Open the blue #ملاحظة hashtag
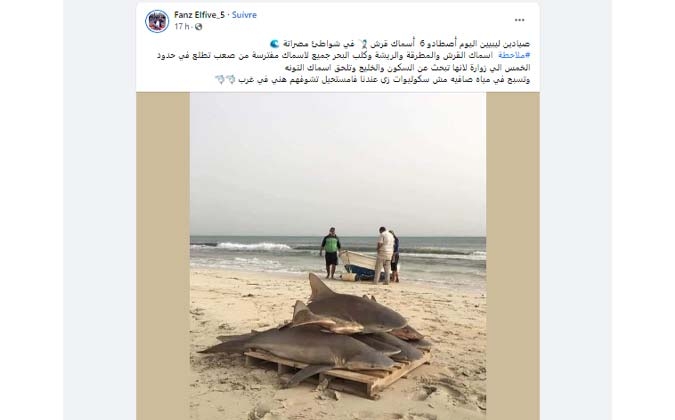The width and height of the screenshot is (675, 420). click(514, 56)
